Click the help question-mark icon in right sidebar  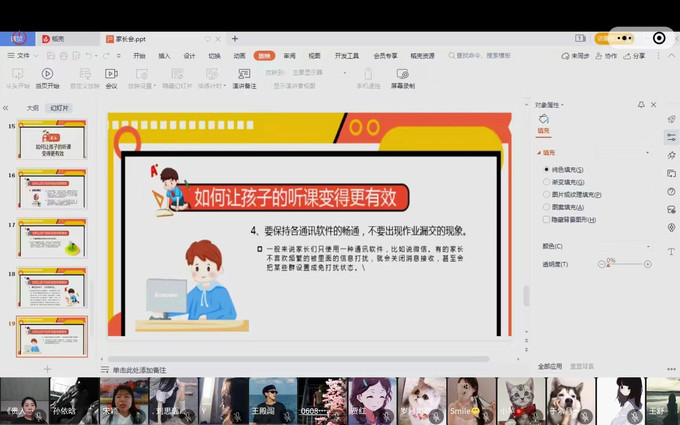(x=671, y=192)
